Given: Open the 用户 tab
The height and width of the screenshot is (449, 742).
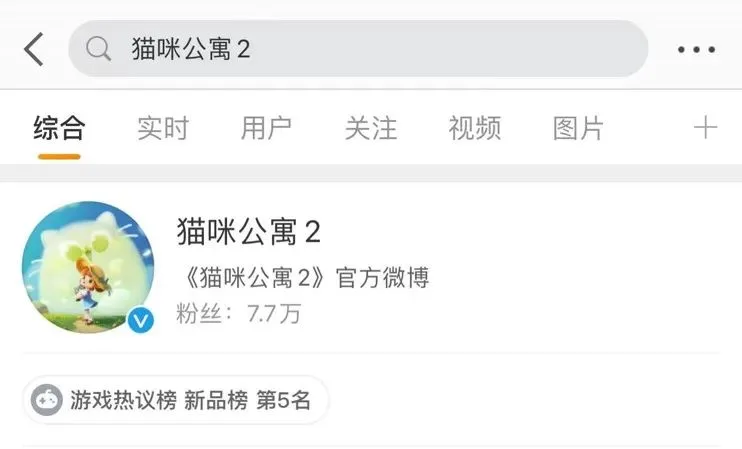Looking at the screenshot, I should (x=266, y=128).
